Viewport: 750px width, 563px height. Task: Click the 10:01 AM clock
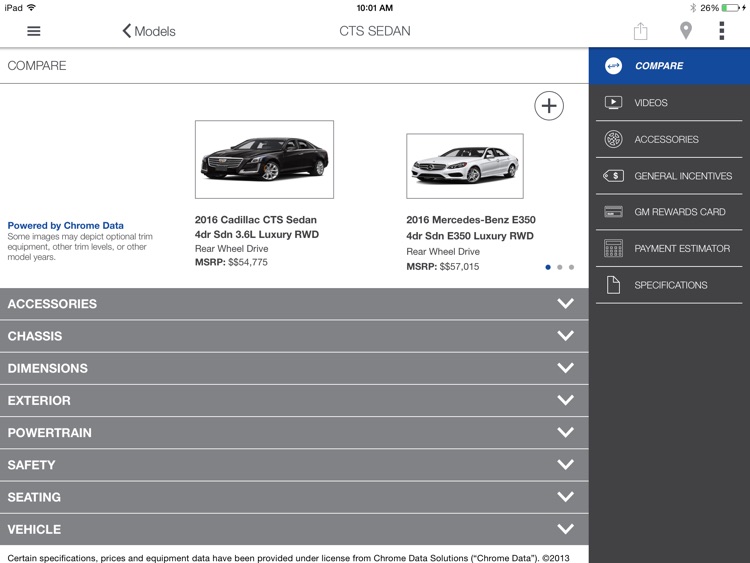coord(375,8)
